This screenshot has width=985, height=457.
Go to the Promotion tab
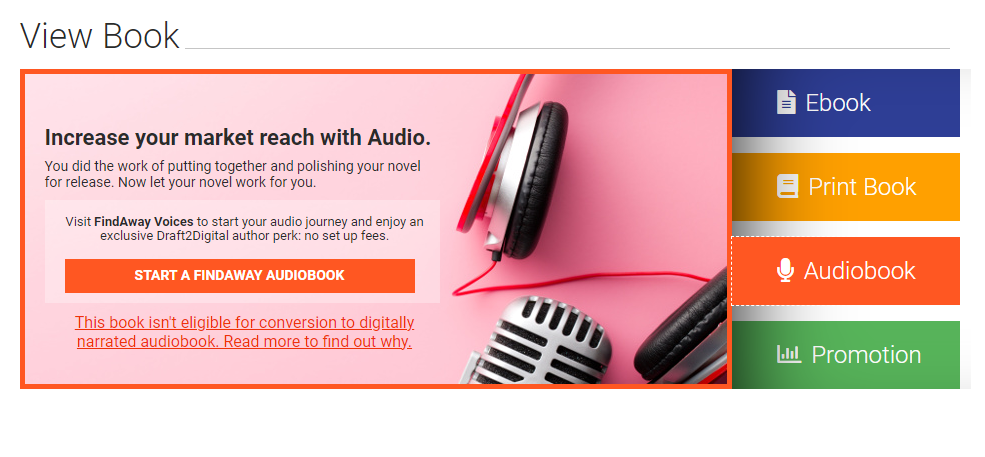(x=846, y=355)
